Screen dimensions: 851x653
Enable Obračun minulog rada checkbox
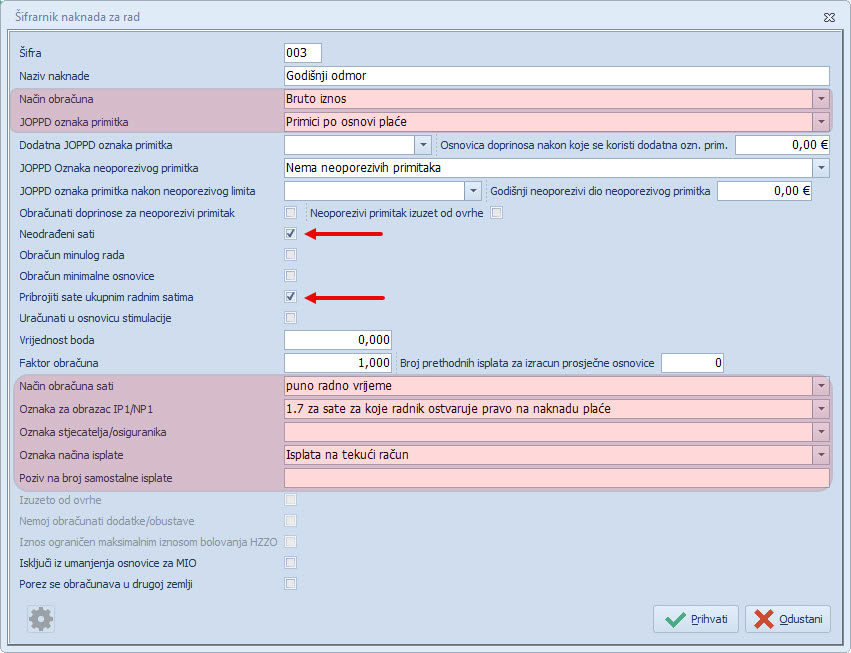pos(291,255)
